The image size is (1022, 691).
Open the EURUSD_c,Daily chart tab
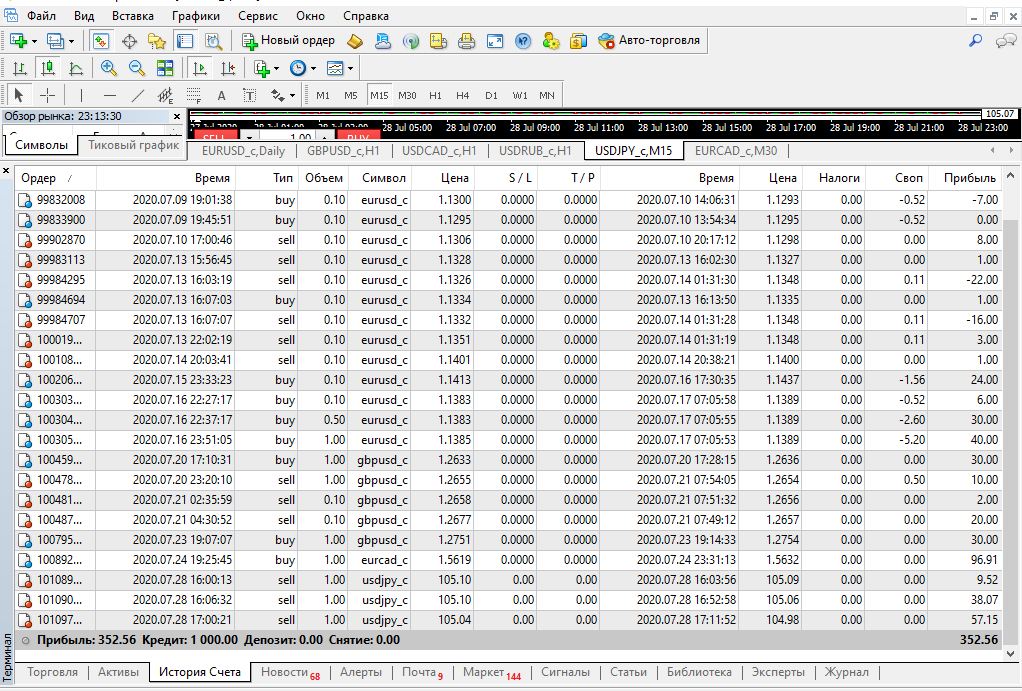(243, 151)
